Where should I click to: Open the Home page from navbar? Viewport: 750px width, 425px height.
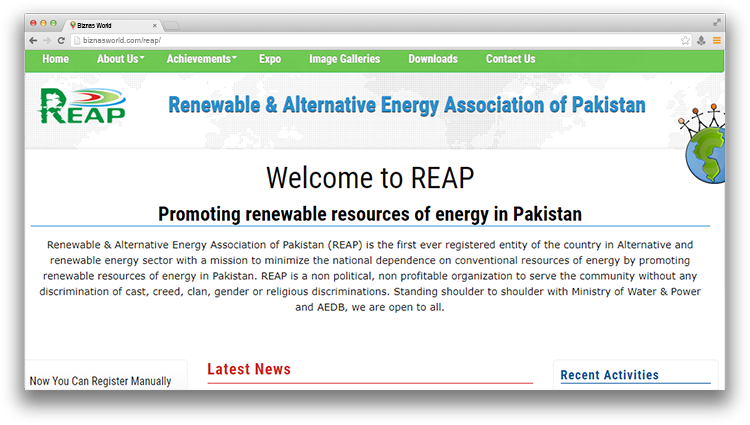click(x=56, y=59)
